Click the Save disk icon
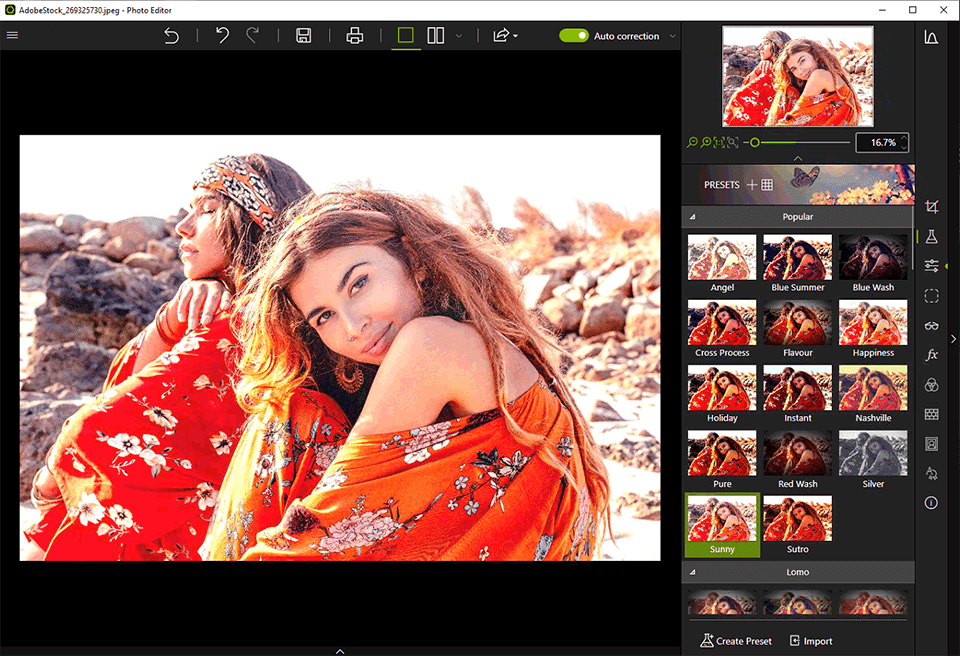Image resolution: width=960 pixels, height=656 pixels. pos(304,36)
